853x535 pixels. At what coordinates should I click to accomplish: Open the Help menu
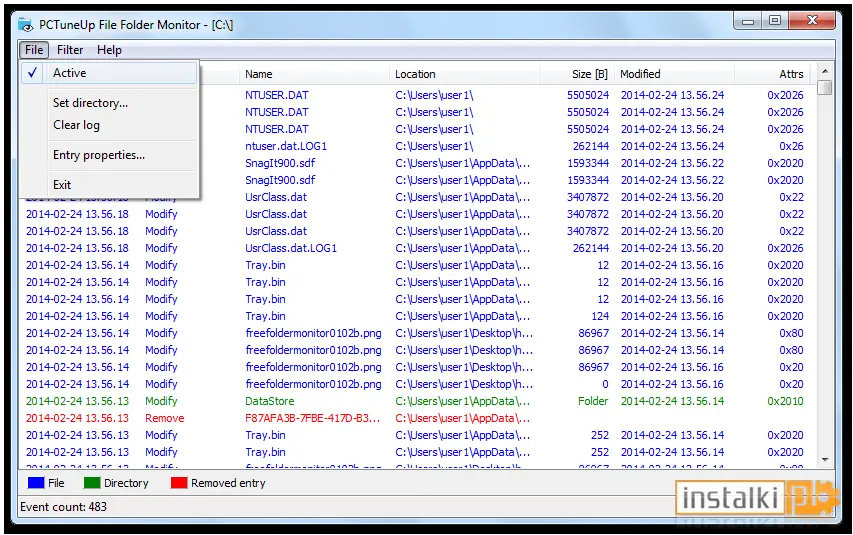point(109,50)
